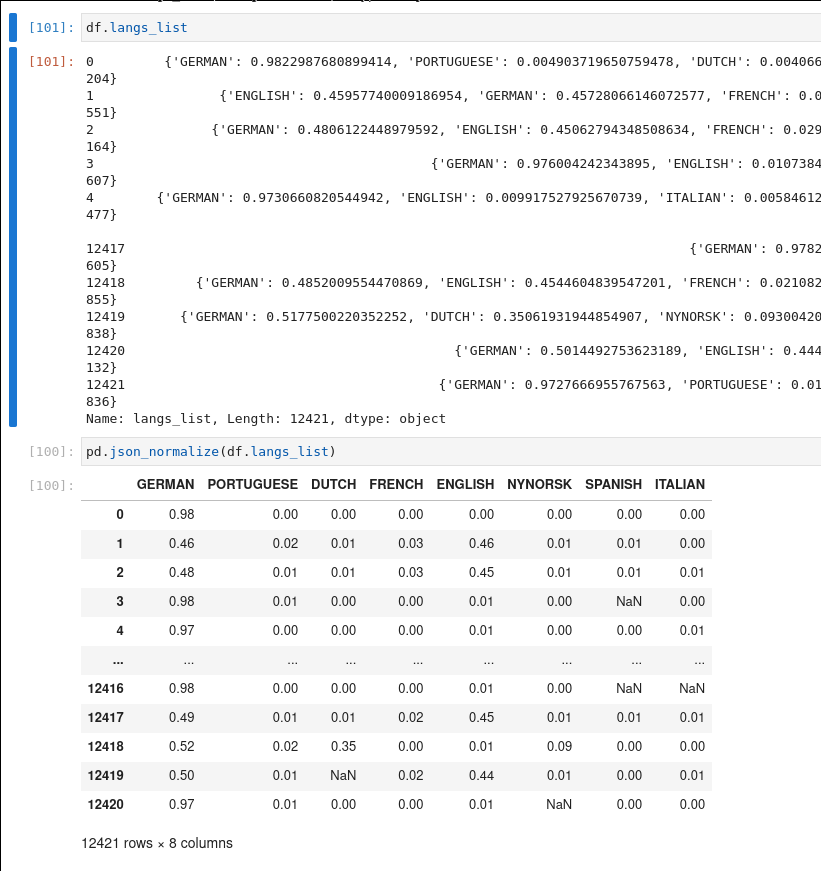
Task: Click the '12421 rows × 8 columns' summary
Action: (157, 843)
